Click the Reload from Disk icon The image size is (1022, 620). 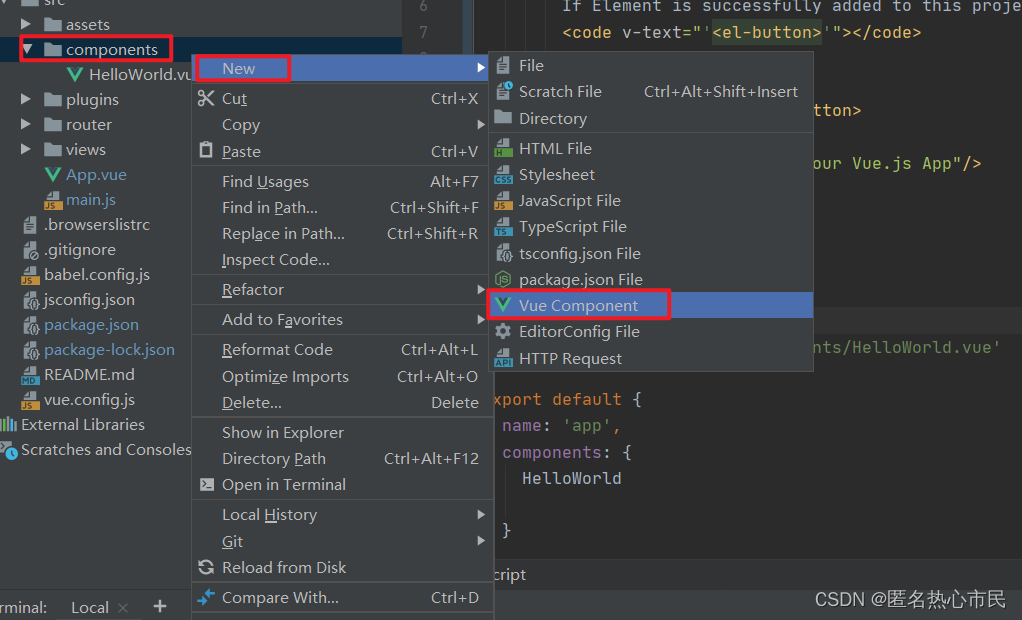[206, 567]
